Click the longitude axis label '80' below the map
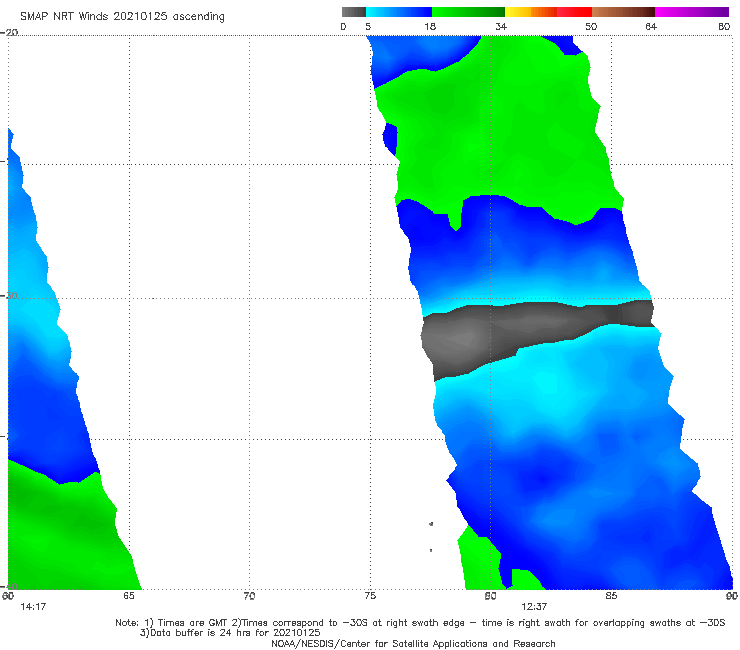The width and height of the screenshot is (740, 650). click(x=491, y=596)
